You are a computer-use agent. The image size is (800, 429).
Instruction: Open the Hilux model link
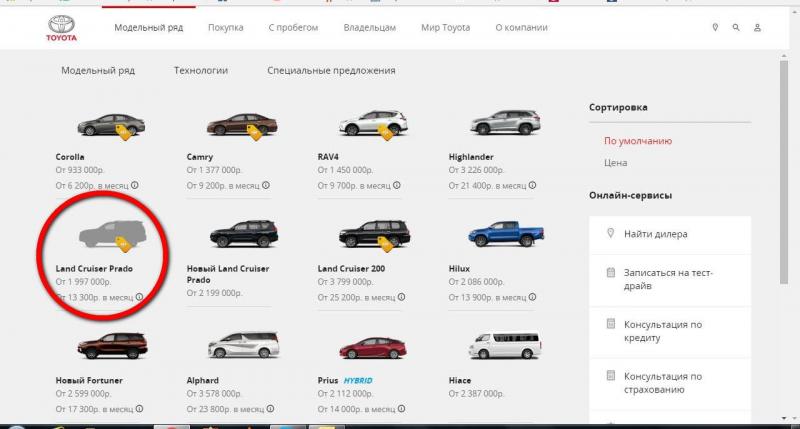(x=459, y=268)
